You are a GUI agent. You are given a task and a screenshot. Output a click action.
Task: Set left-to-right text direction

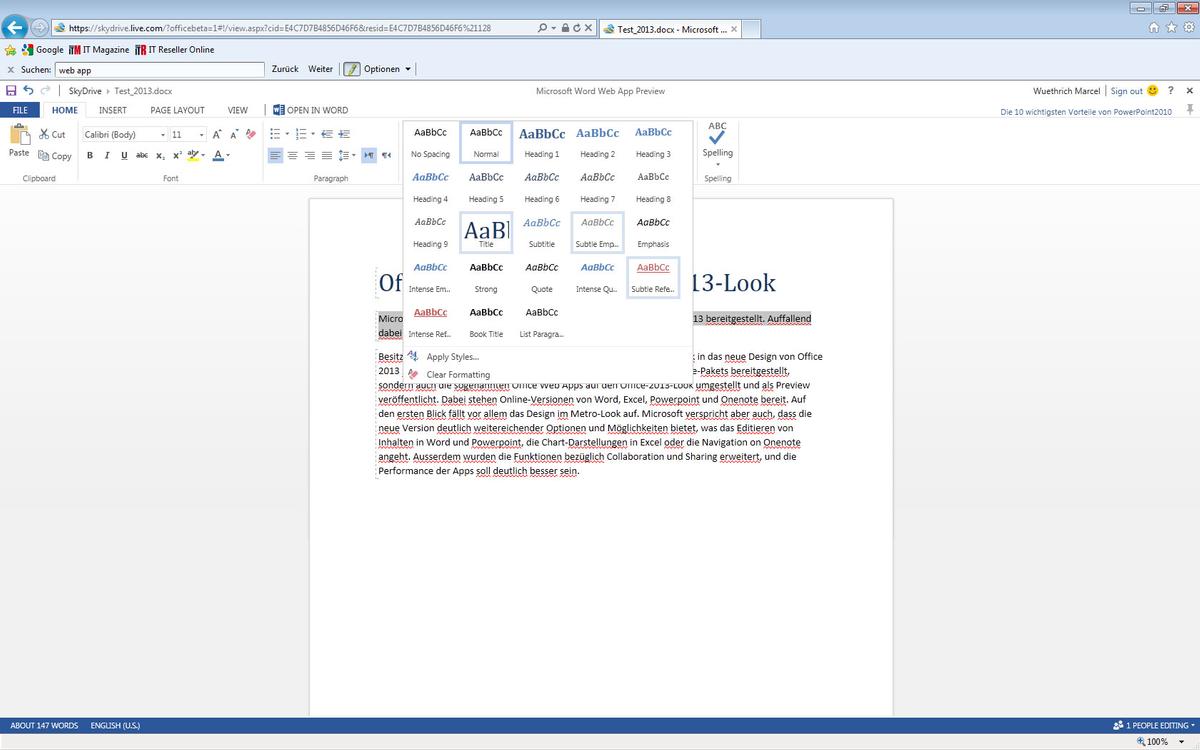click(x=369, y=155)
